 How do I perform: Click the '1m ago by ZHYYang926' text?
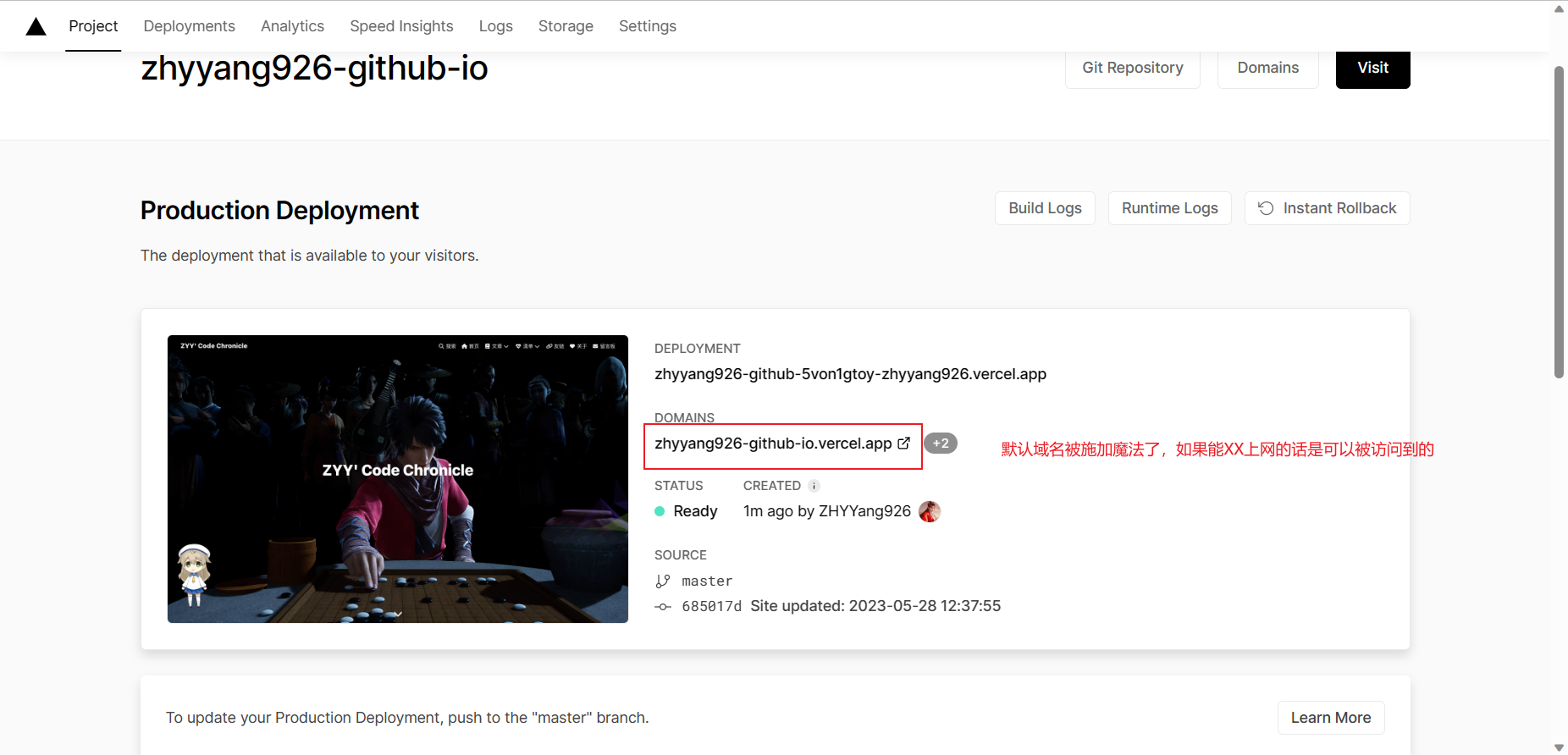click(827, 511)
